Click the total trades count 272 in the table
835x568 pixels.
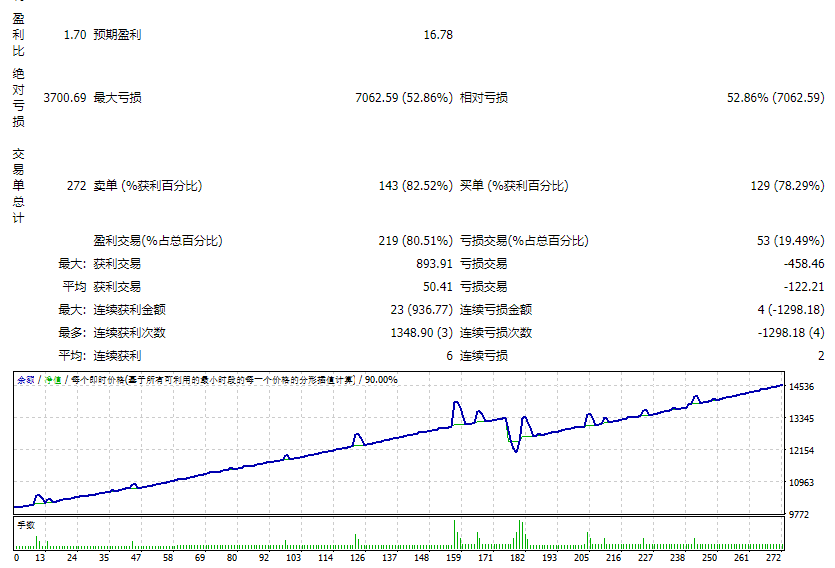click(76, 185)
